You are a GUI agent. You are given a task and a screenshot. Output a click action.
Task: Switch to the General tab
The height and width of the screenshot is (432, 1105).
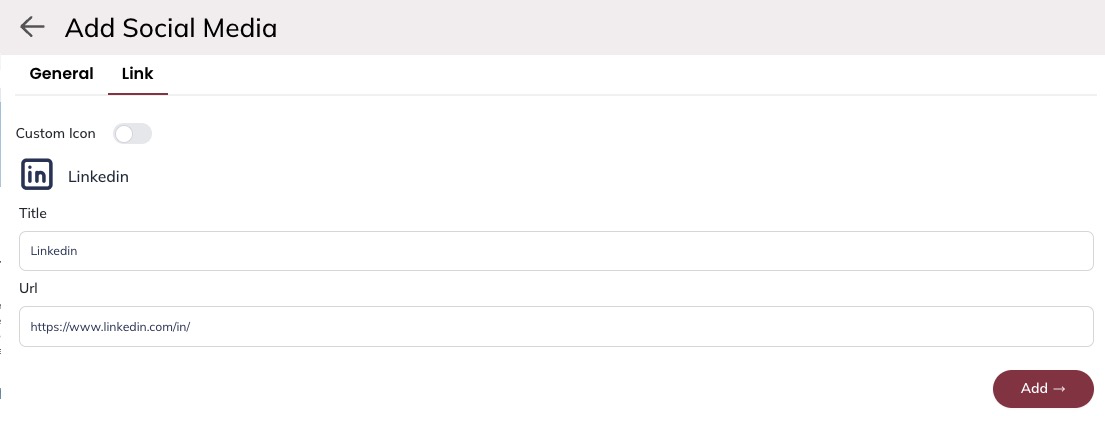61,73
